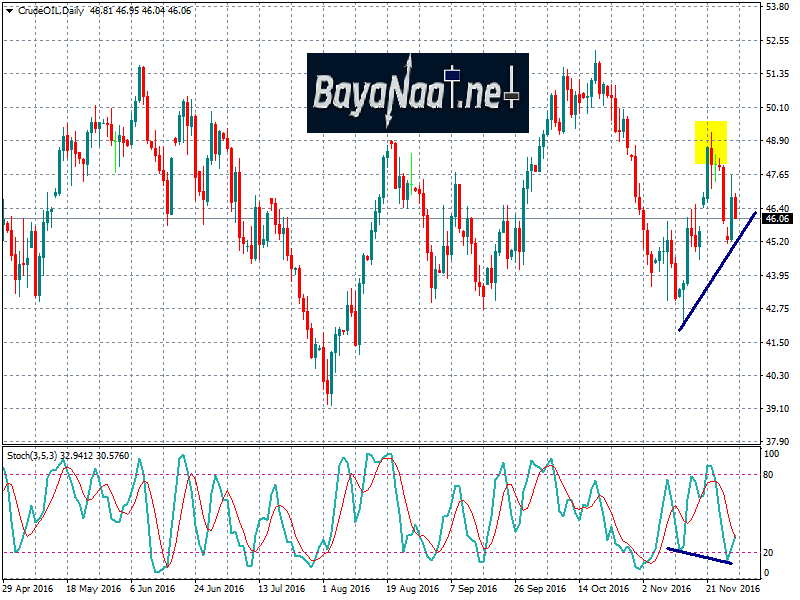Click the 50.10 price scale label
Viewport: 800px width, 600px height.
777,107
